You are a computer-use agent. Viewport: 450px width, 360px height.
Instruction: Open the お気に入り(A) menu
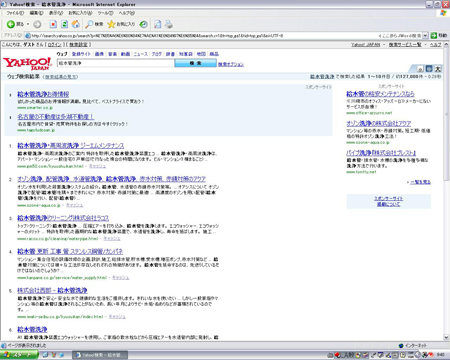(80, 13)
